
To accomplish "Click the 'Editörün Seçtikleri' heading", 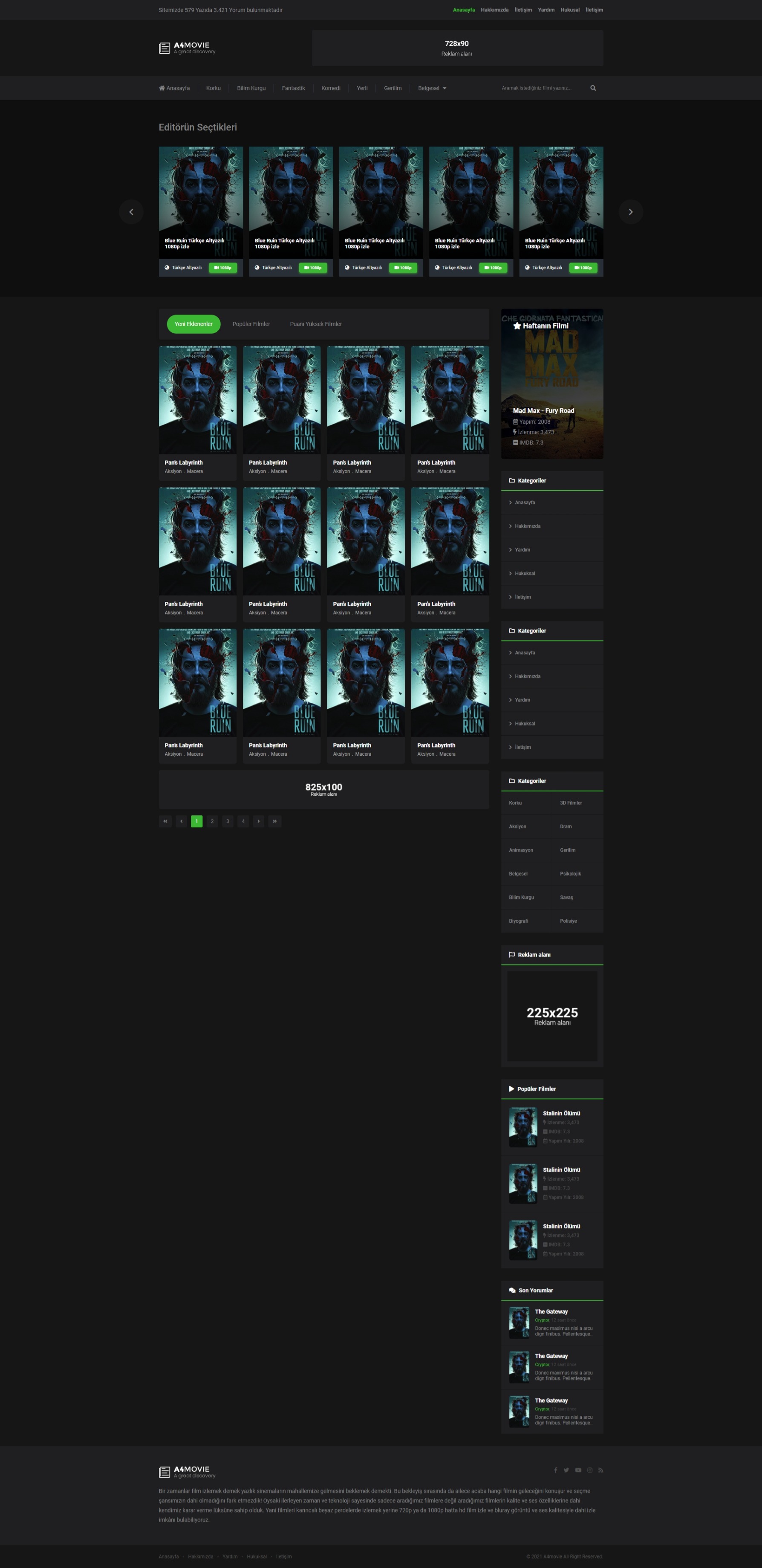I will (x=198, y=127).
